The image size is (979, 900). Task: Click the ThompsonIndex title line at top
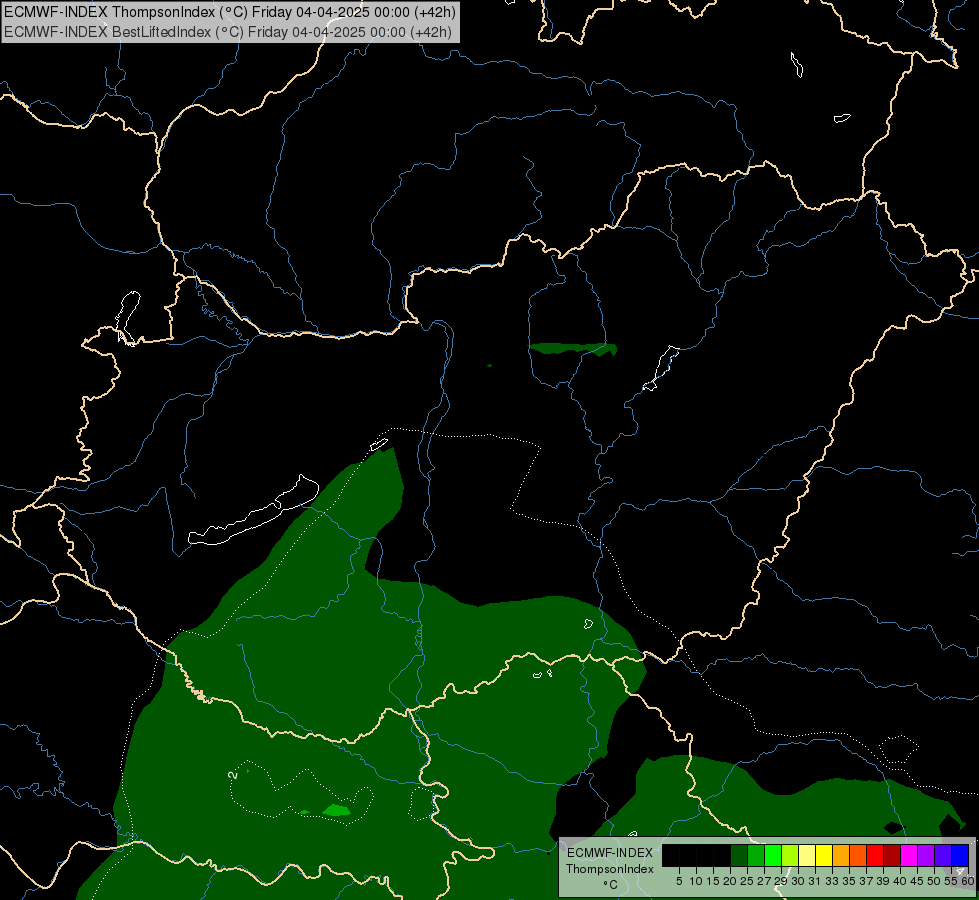point(230,12)
